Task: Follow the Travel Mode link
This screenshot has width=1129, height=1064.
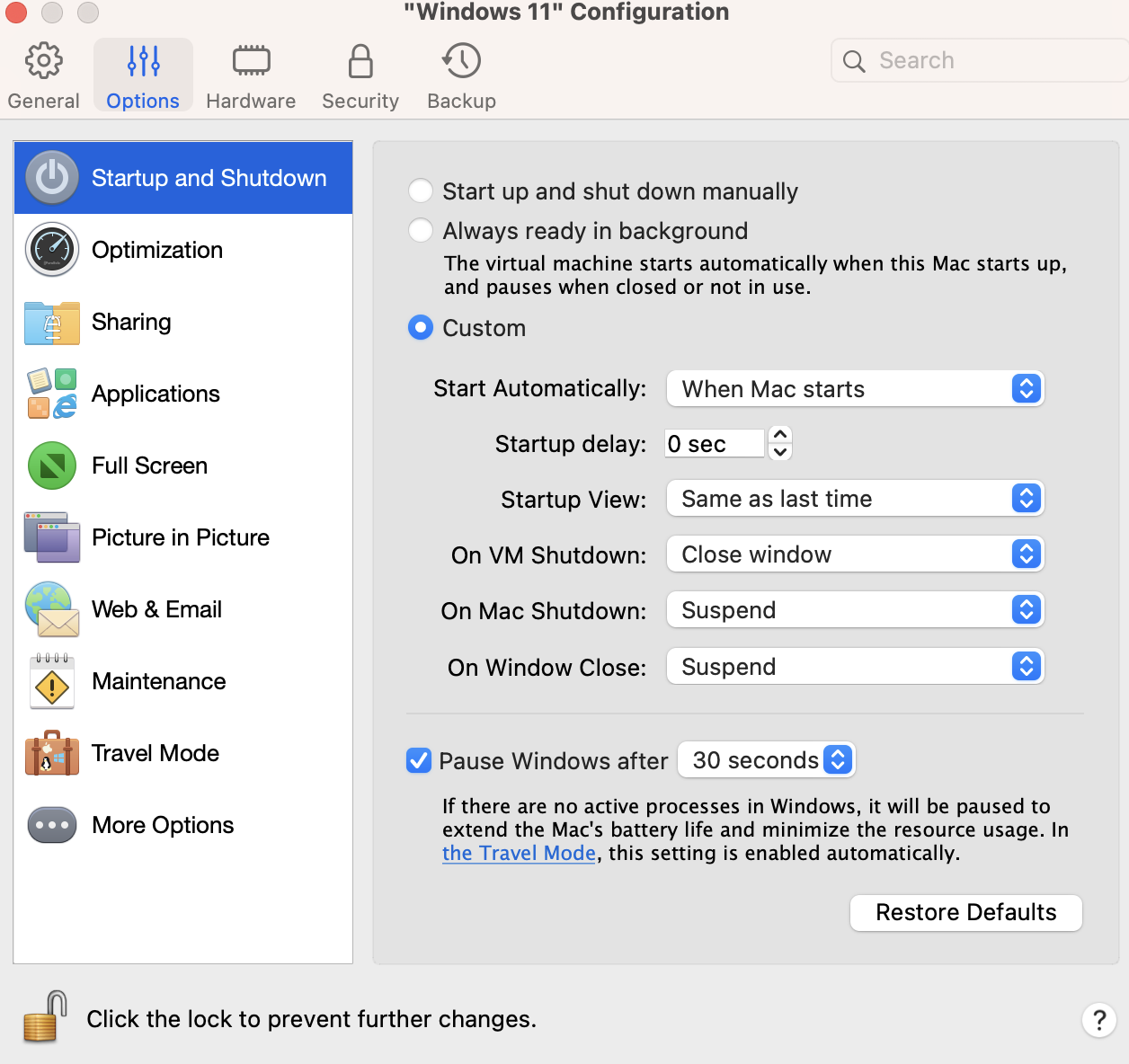Action: 519,853
